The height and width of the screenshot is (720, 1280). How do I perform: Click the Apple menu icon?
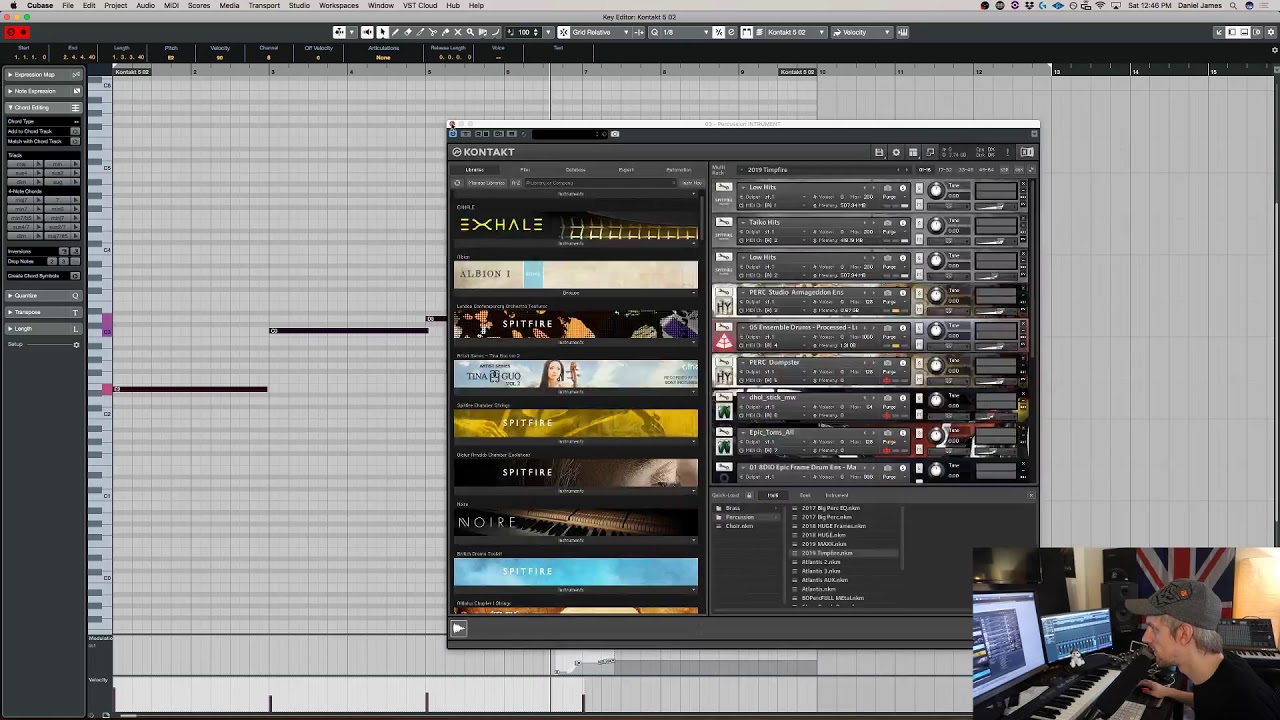(13, 6)
